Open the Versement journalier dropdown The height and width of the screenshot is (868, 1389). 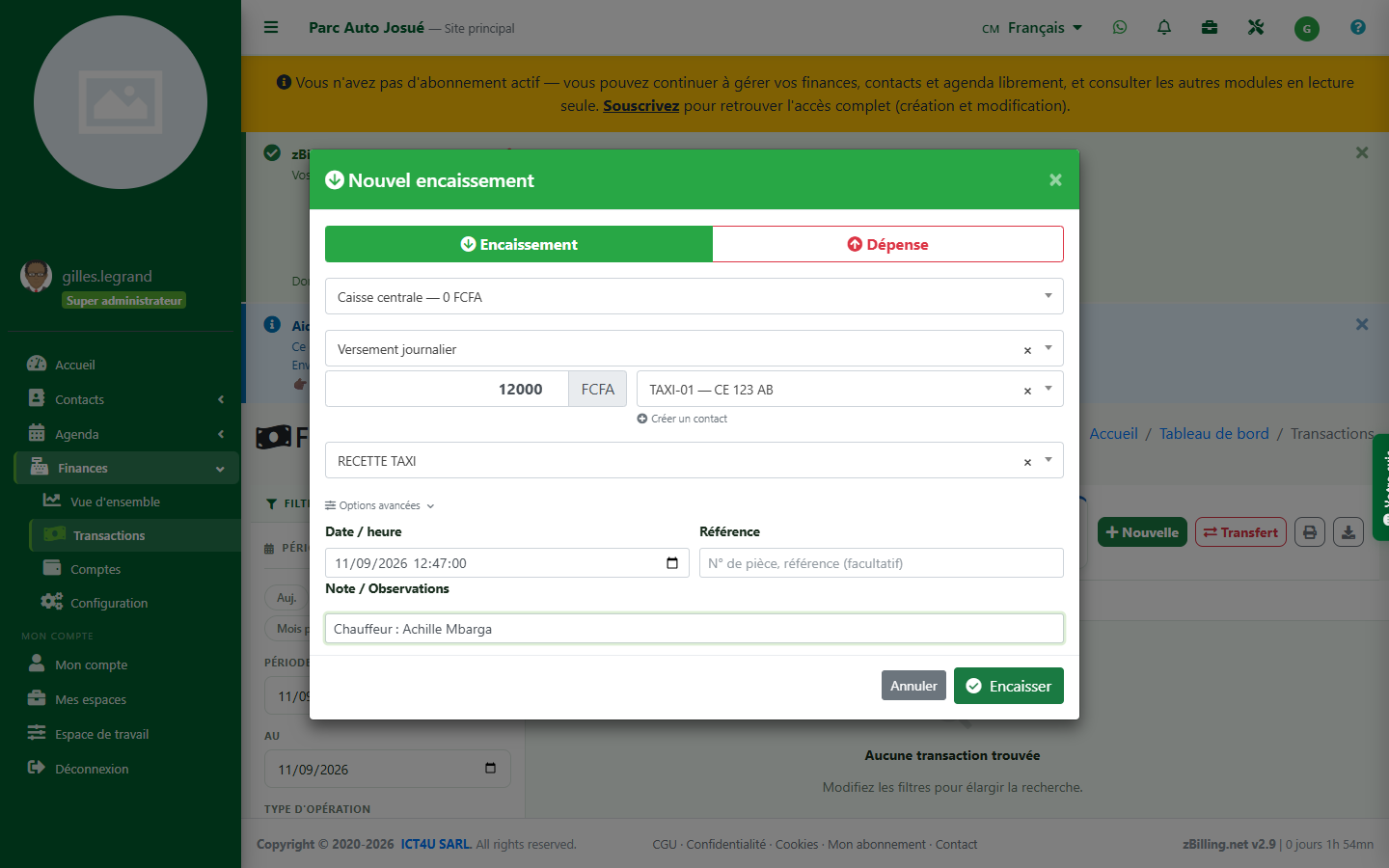click(694, 348)
